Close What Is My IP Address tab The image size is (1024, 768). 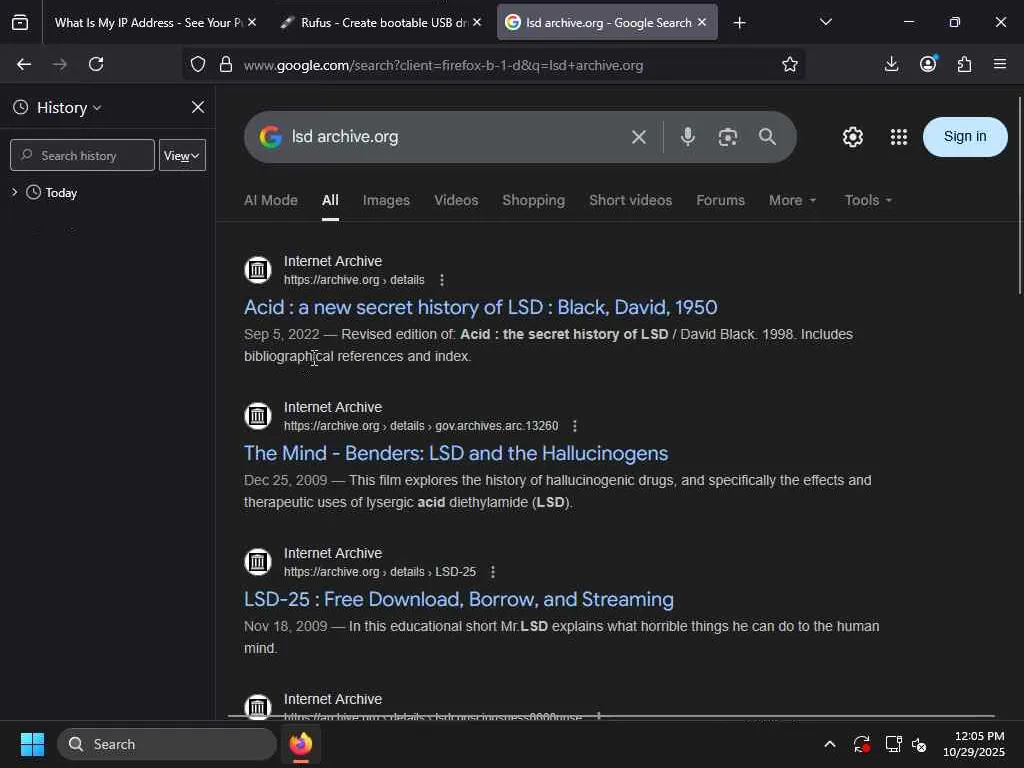coord(252,22)
